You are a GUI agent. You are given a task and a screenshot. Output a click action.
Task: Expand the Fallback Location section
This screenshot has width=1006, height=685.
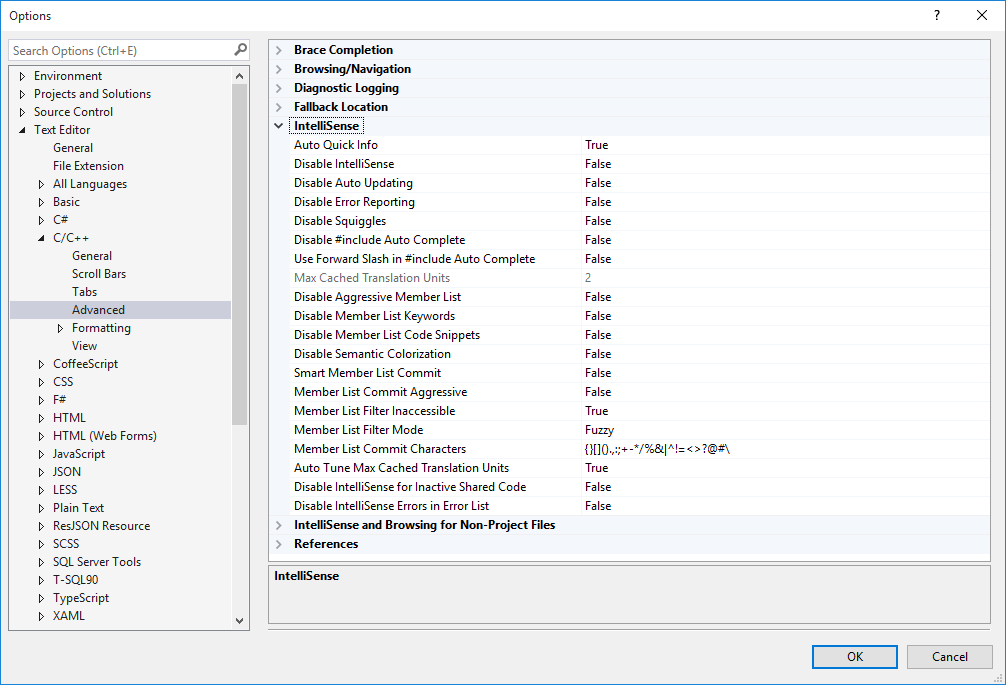(279, 107)
